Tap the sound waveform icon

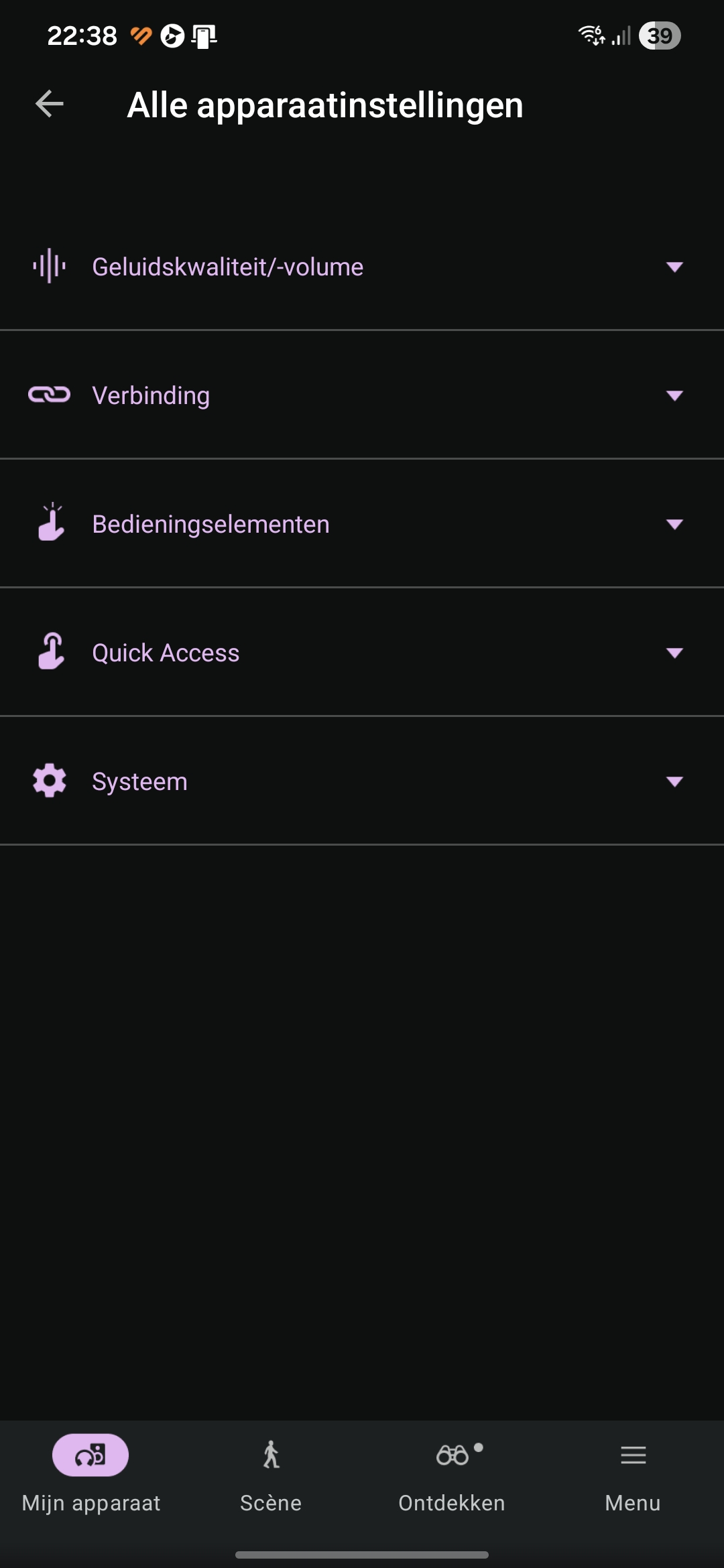(x=49, y=266)
